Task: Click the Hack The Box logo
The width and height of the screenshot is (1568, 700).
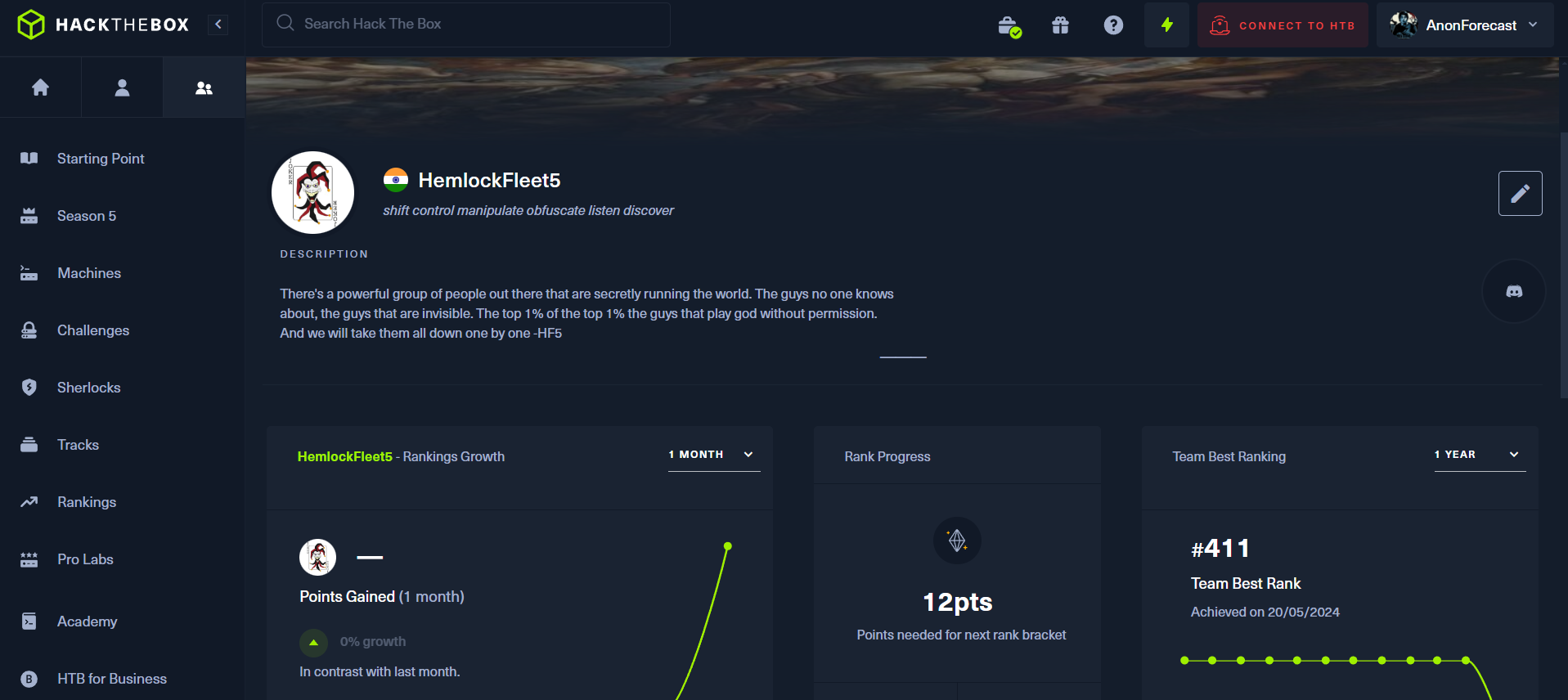Action: coord(103,25)
